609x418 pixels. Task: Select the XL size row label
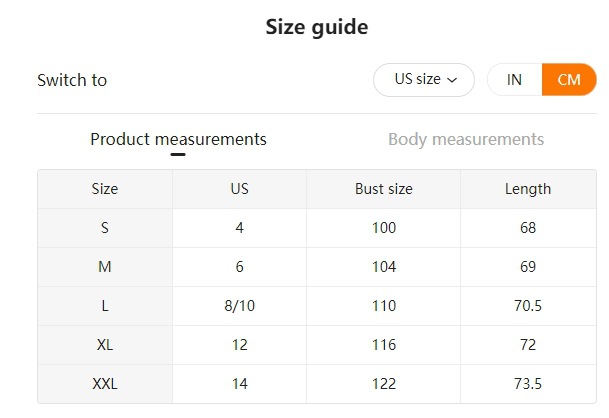click(x=105, y=345)
